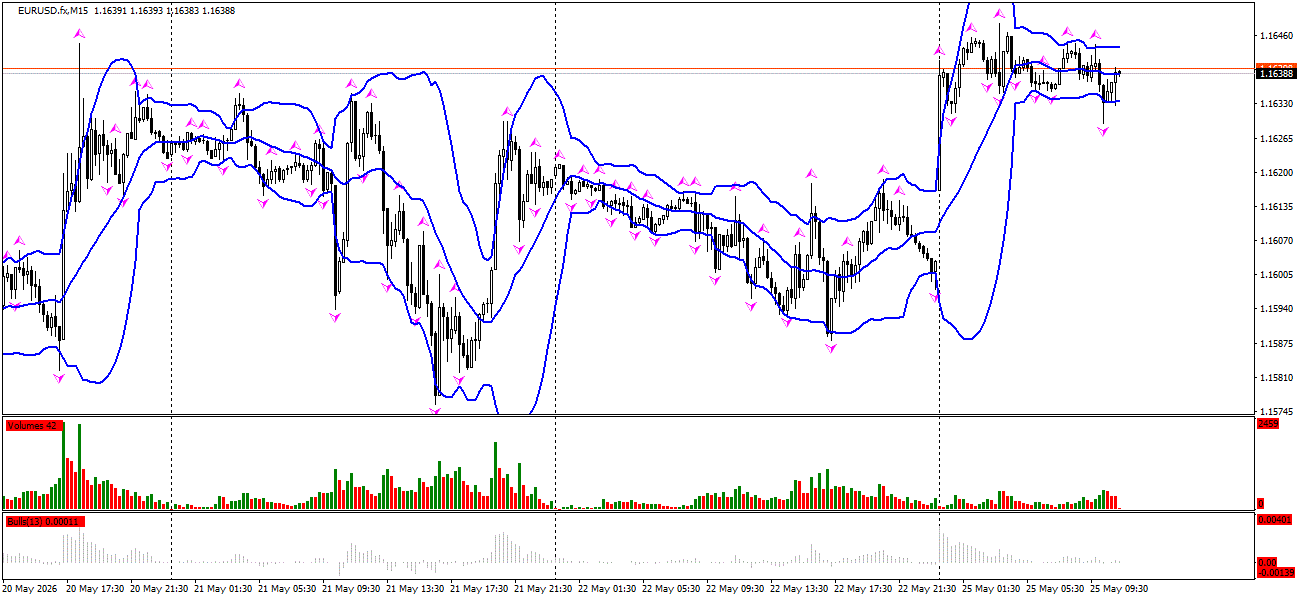
Task: Click the 1.15810 price scale label
Action: pos(1275,378)
